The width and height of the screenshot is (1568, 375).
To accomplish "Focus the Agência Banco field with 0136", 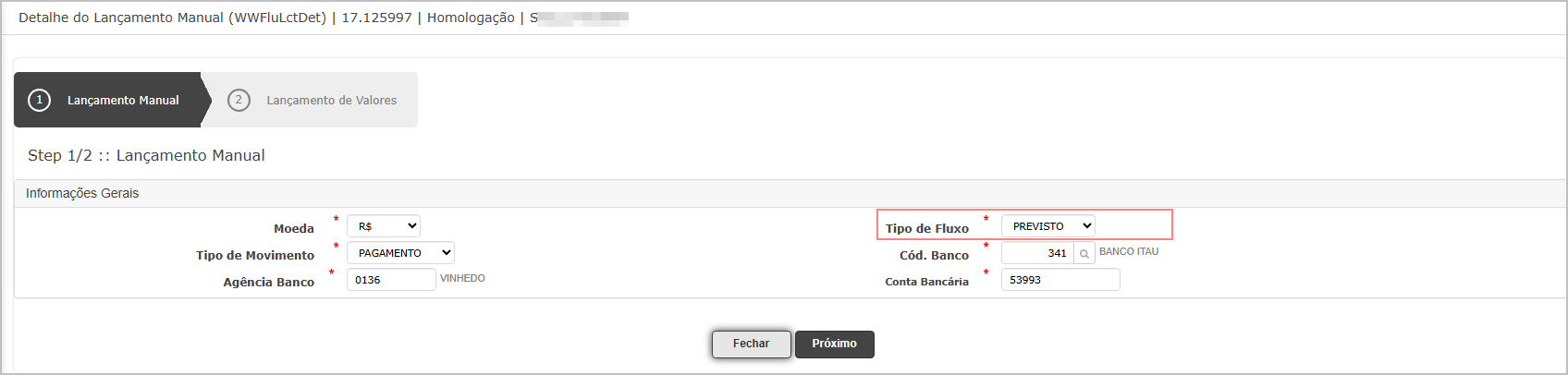I will point(391,280).
